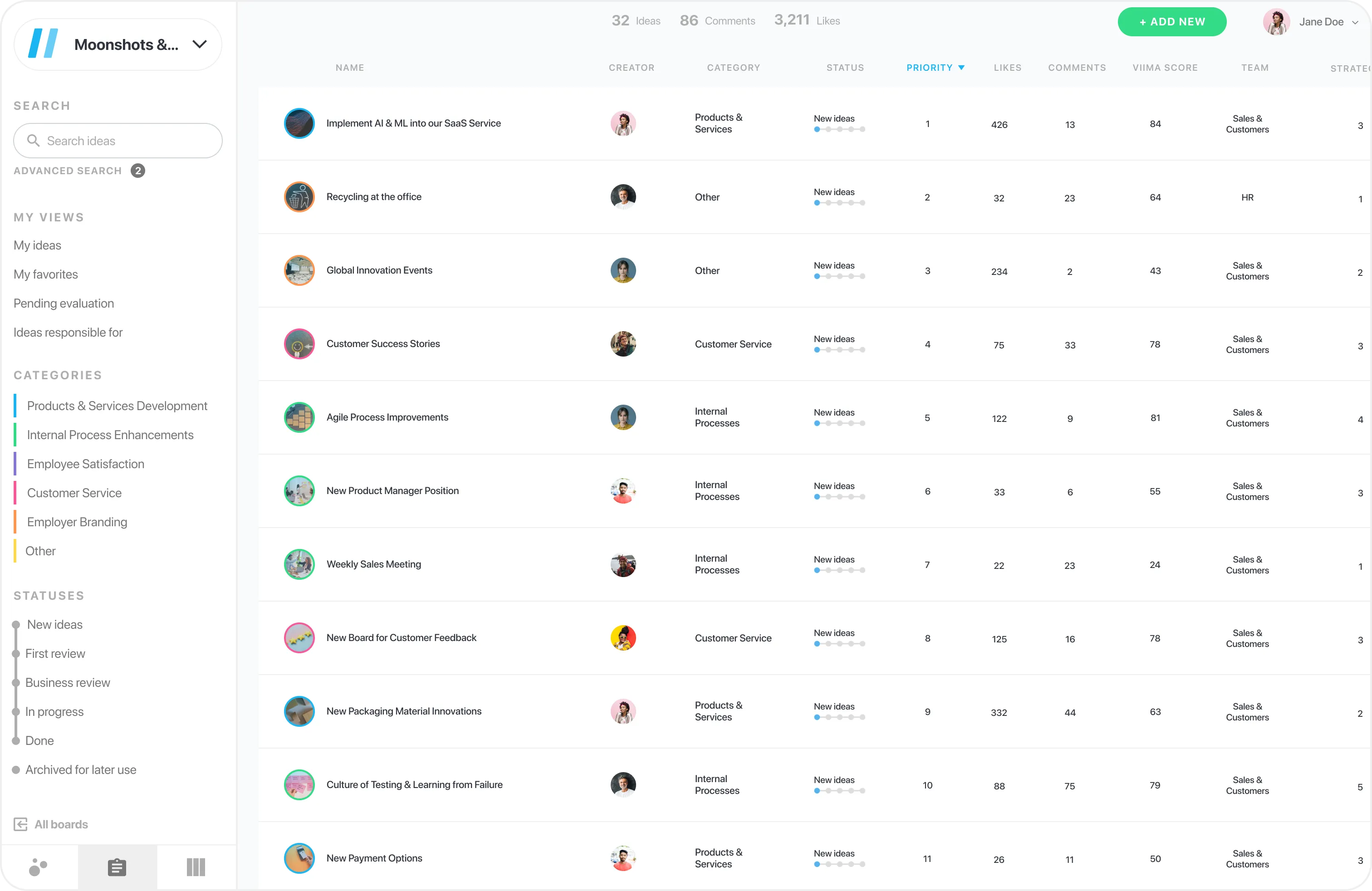Expand the Moonshots board selector chevron

point(199,44)
